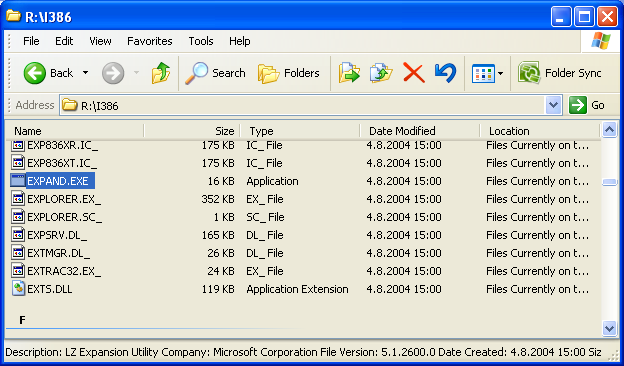This screenshot has height=366, width=624.
Task: Click the scroll down arrow
Action: [609, 329]
